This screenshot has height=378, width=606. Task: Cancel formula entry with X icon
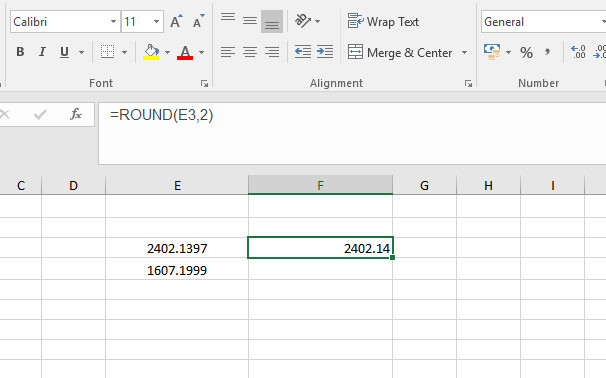[x=5, y=114]
